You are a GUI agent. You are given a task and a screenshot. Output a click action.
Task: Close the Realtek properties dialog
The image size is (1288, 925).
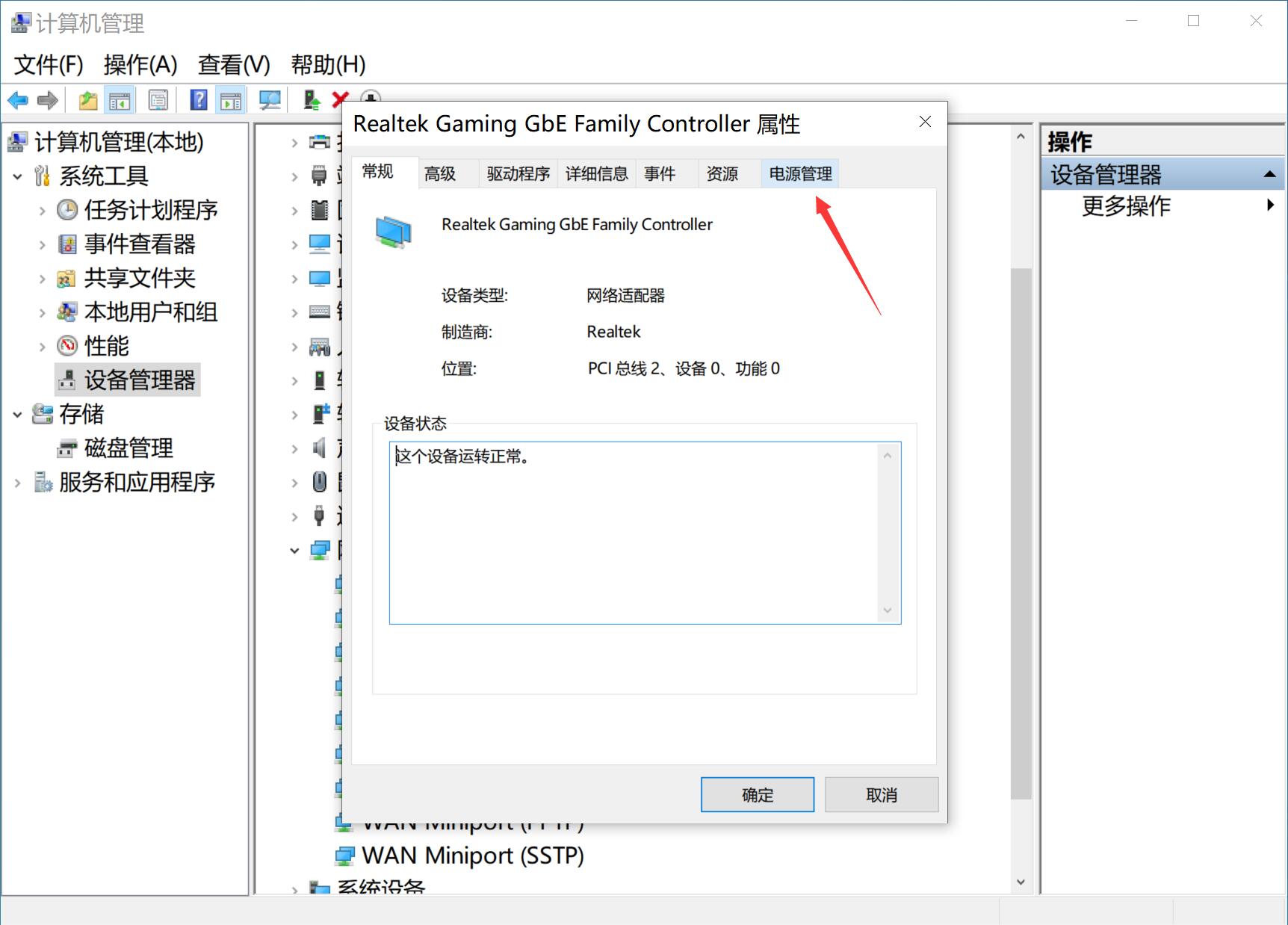point(925,121)
